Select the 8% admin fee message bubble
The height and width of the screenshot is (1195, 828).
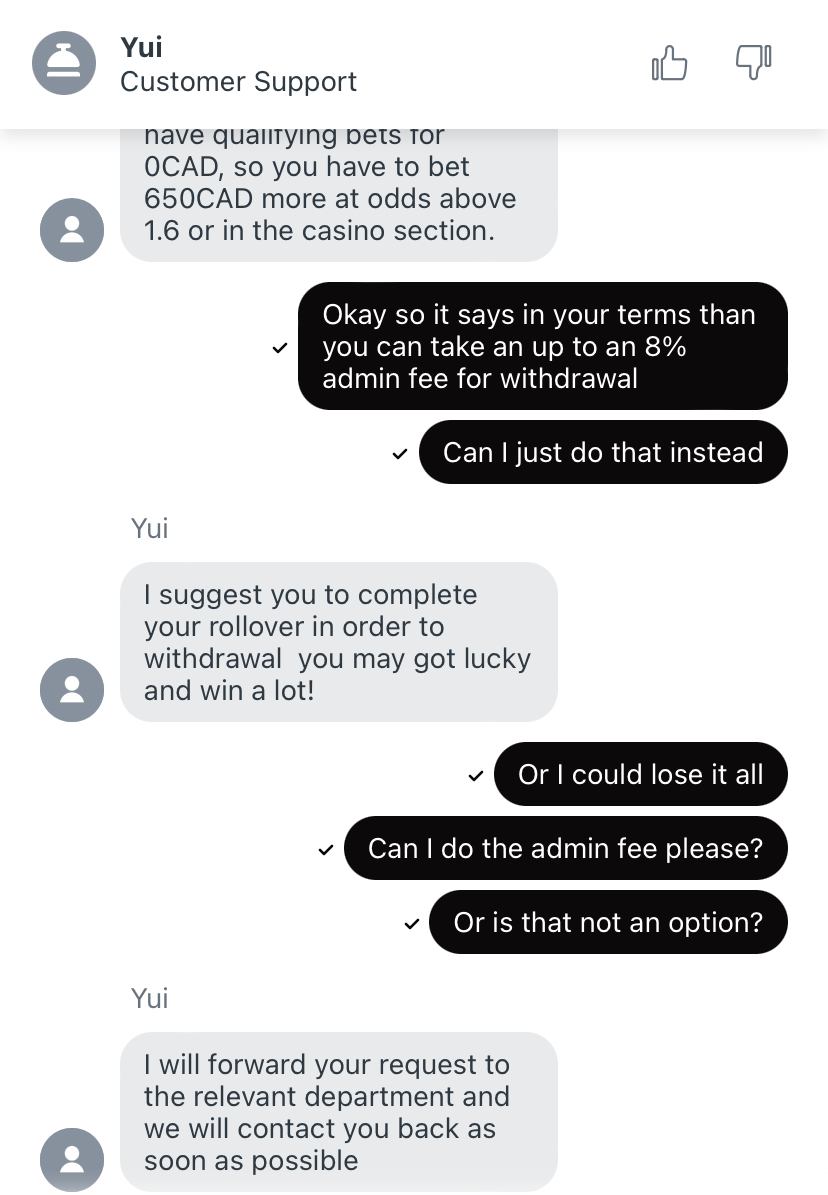coord(542,346)
